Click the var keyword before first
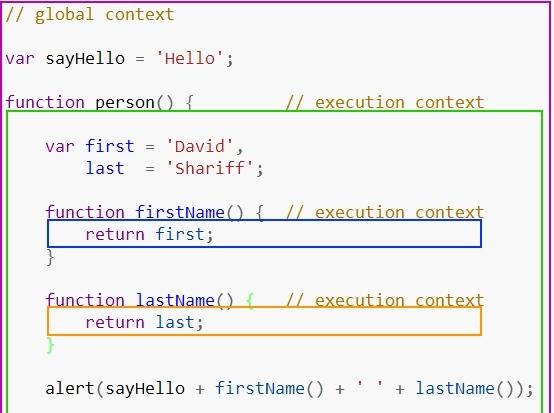 click(x=60, y=147)
